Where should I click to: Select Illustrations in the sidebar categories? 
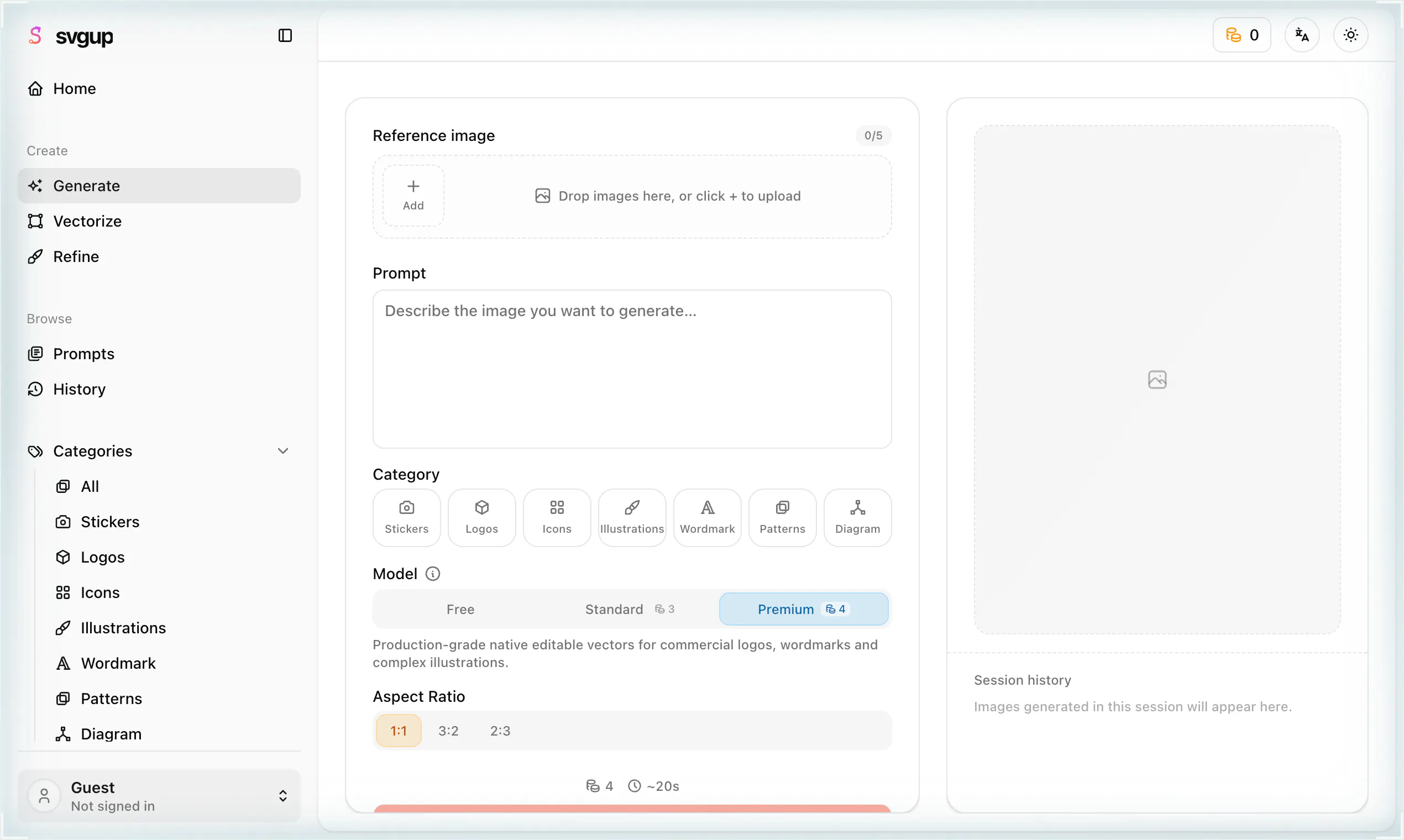pos(172,628)
